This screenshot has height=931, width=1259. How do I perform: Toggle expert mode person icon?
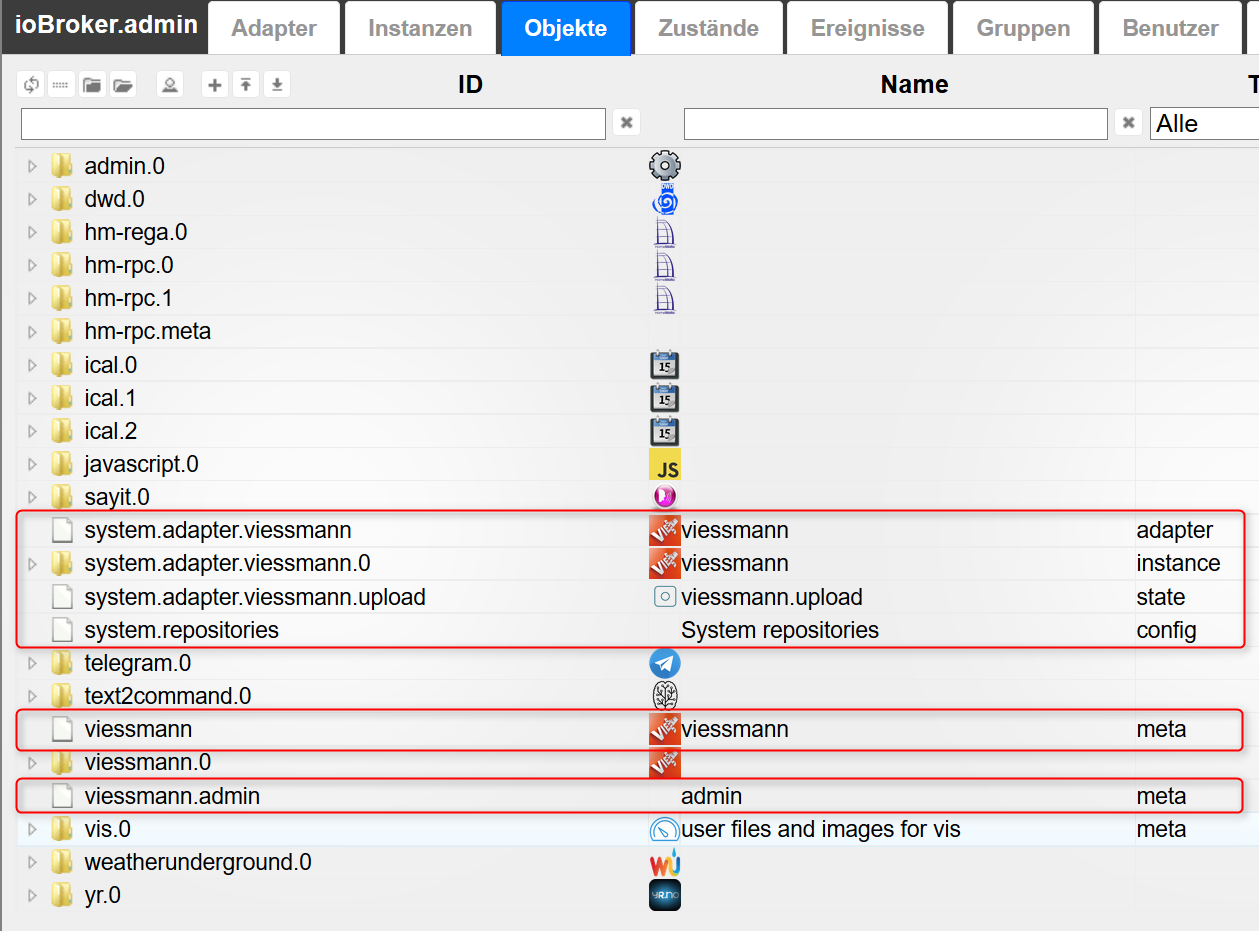[x=170, y=85]
